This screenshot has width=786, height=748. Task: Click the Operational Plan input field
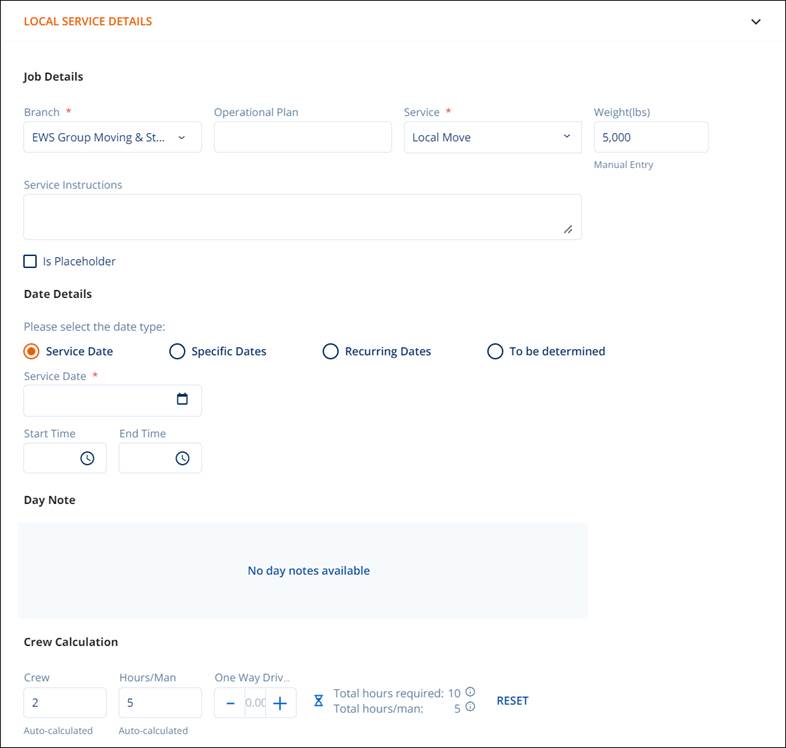[303, 137]
